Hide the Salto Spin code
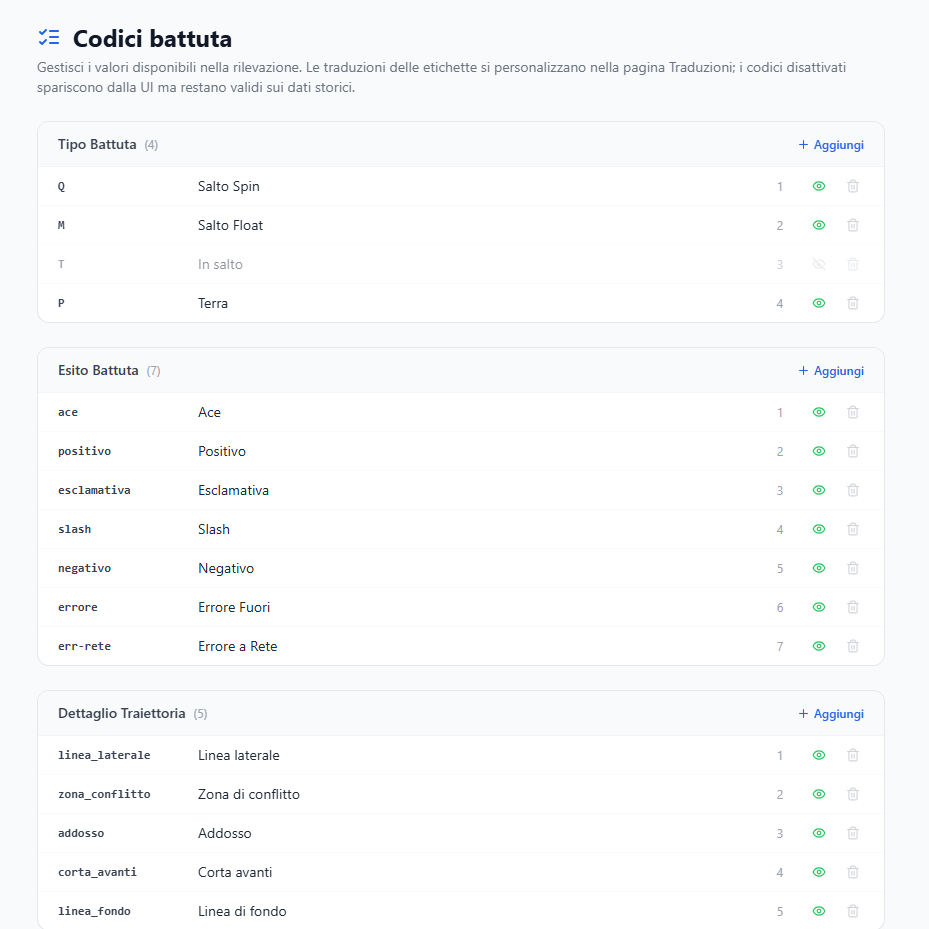 point(819,187)
